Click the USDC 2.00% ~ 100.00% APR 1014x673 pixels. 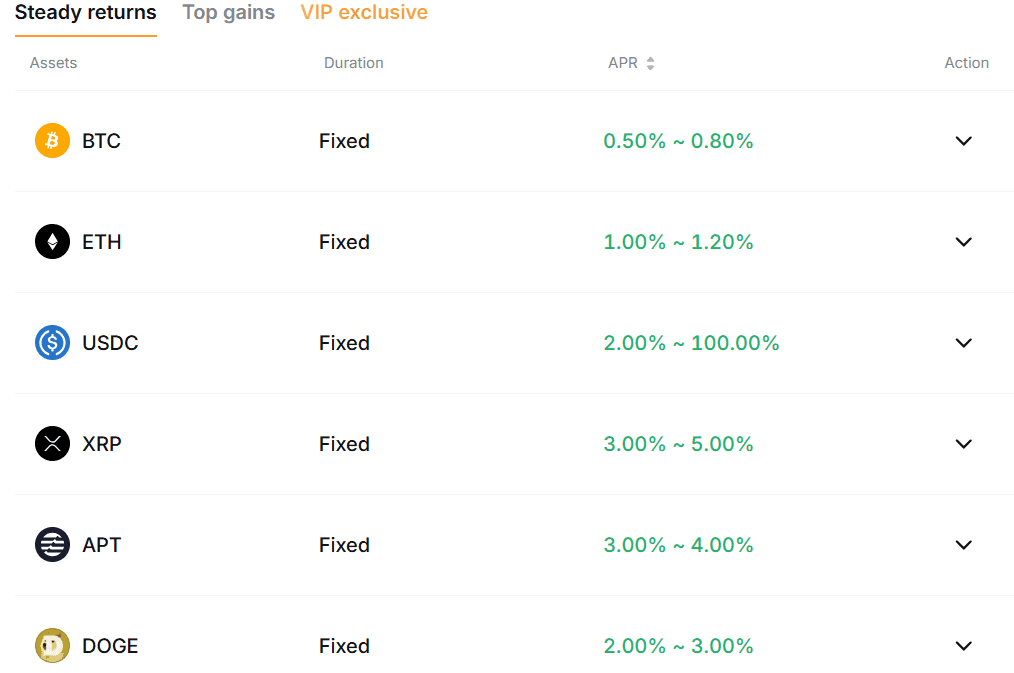(691, 343)
